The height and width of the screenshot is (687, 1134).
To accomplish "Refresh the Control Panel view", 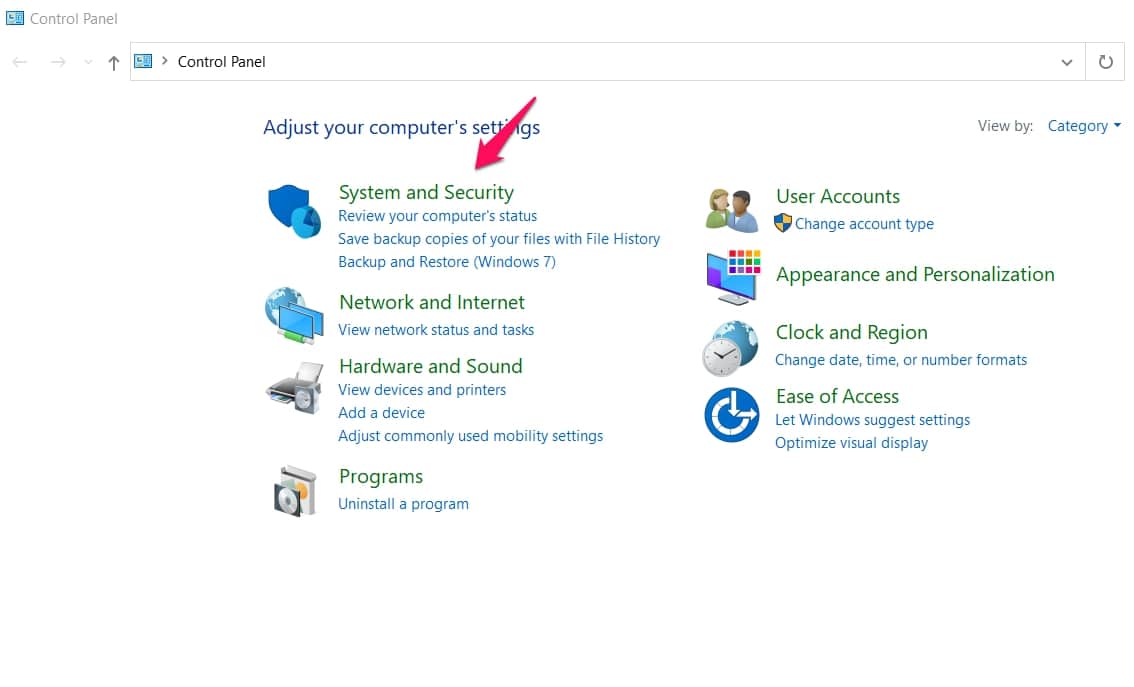I will click(x=1105, y=62).
